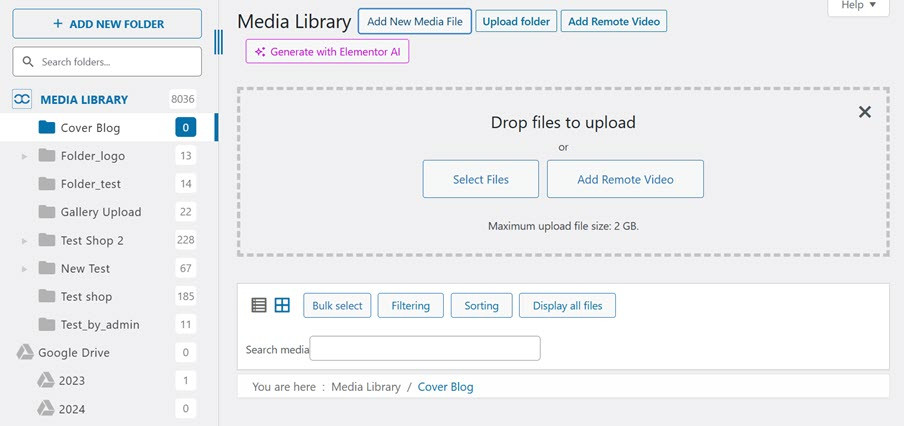Click the Add New Folder button
Screen dimensions: 904x426
pyautogui.click(x=107, y=24)
